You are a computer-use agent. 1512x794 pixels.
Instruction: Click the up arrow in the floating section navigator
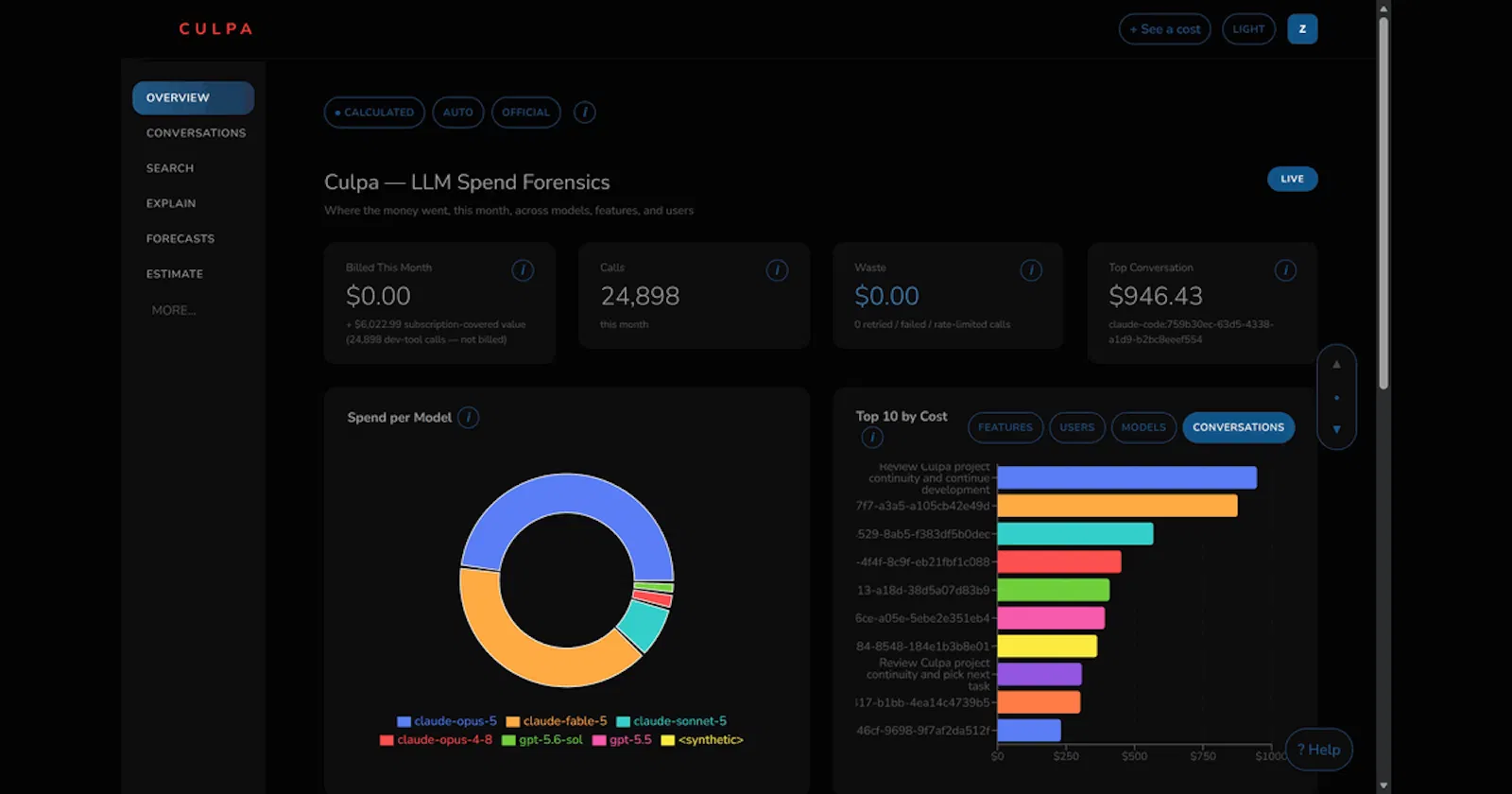1336,364
